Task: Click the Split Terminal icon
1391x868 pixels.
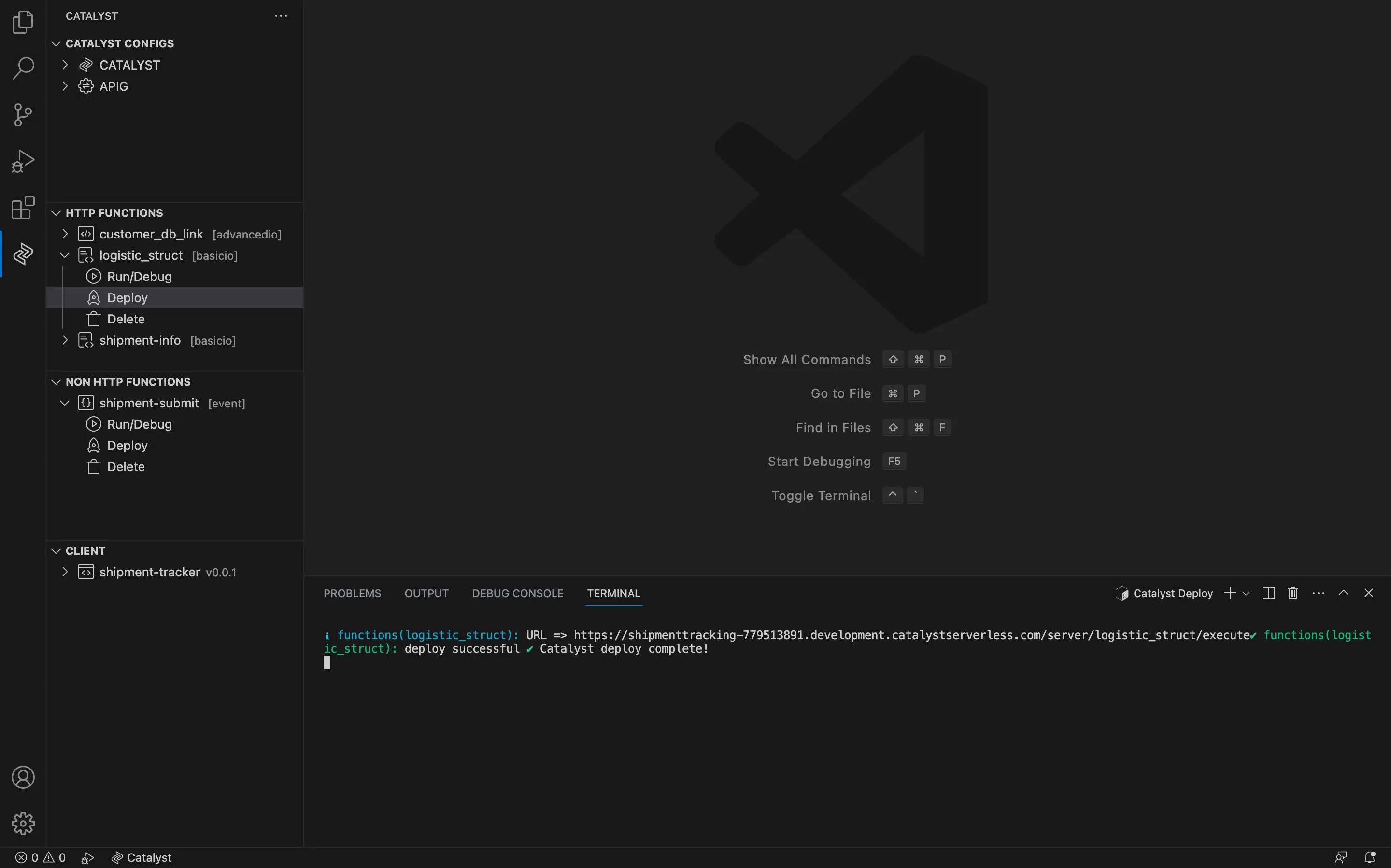Action: tap(1269, 593)
